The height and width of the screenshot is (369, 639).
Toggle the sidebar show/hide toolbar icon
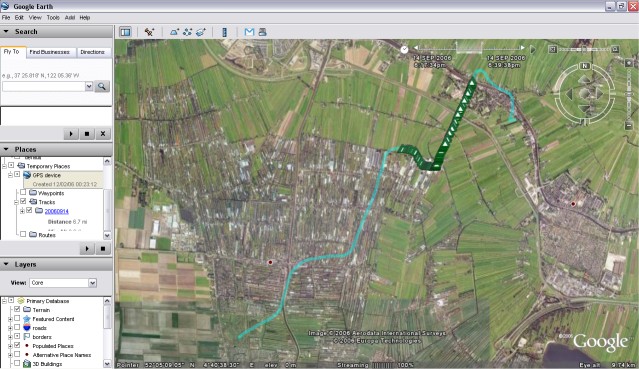(x=126, y=32)
